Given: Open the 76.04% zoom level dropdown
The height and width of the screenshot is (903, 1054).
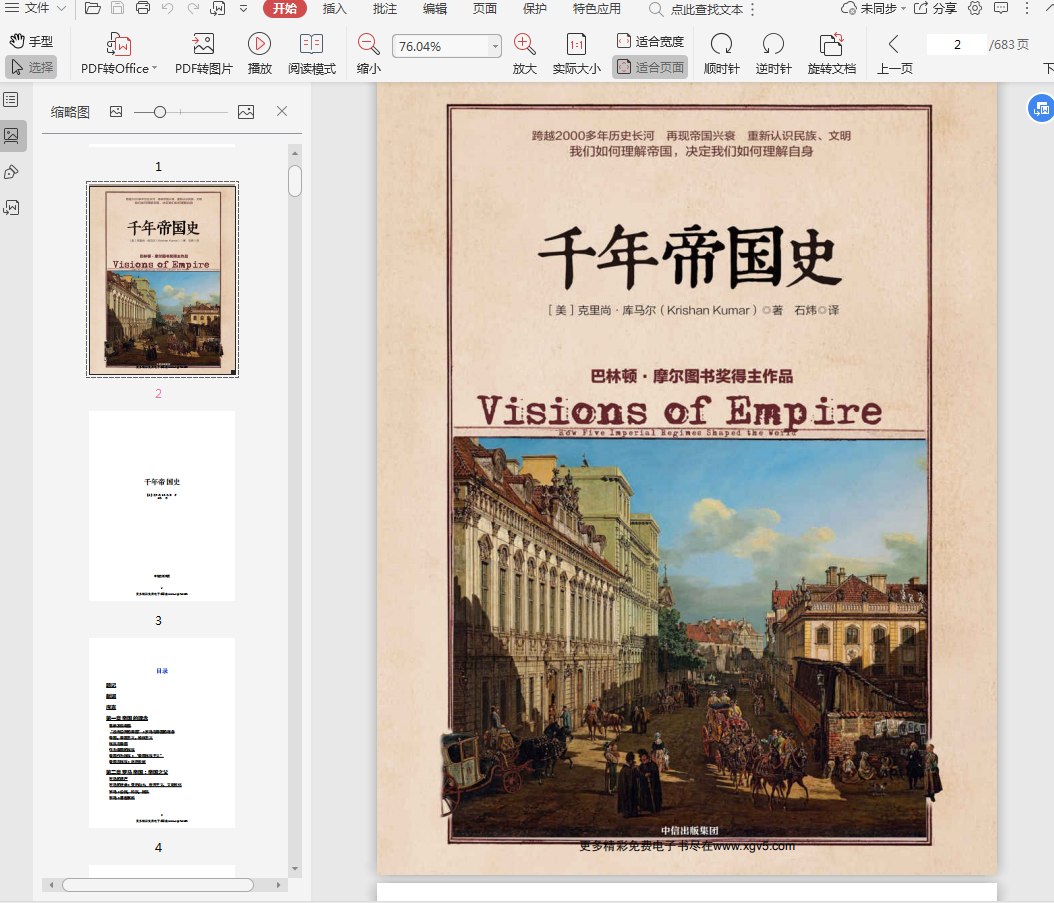Looking at the screenshot, I should click(495, 47).
